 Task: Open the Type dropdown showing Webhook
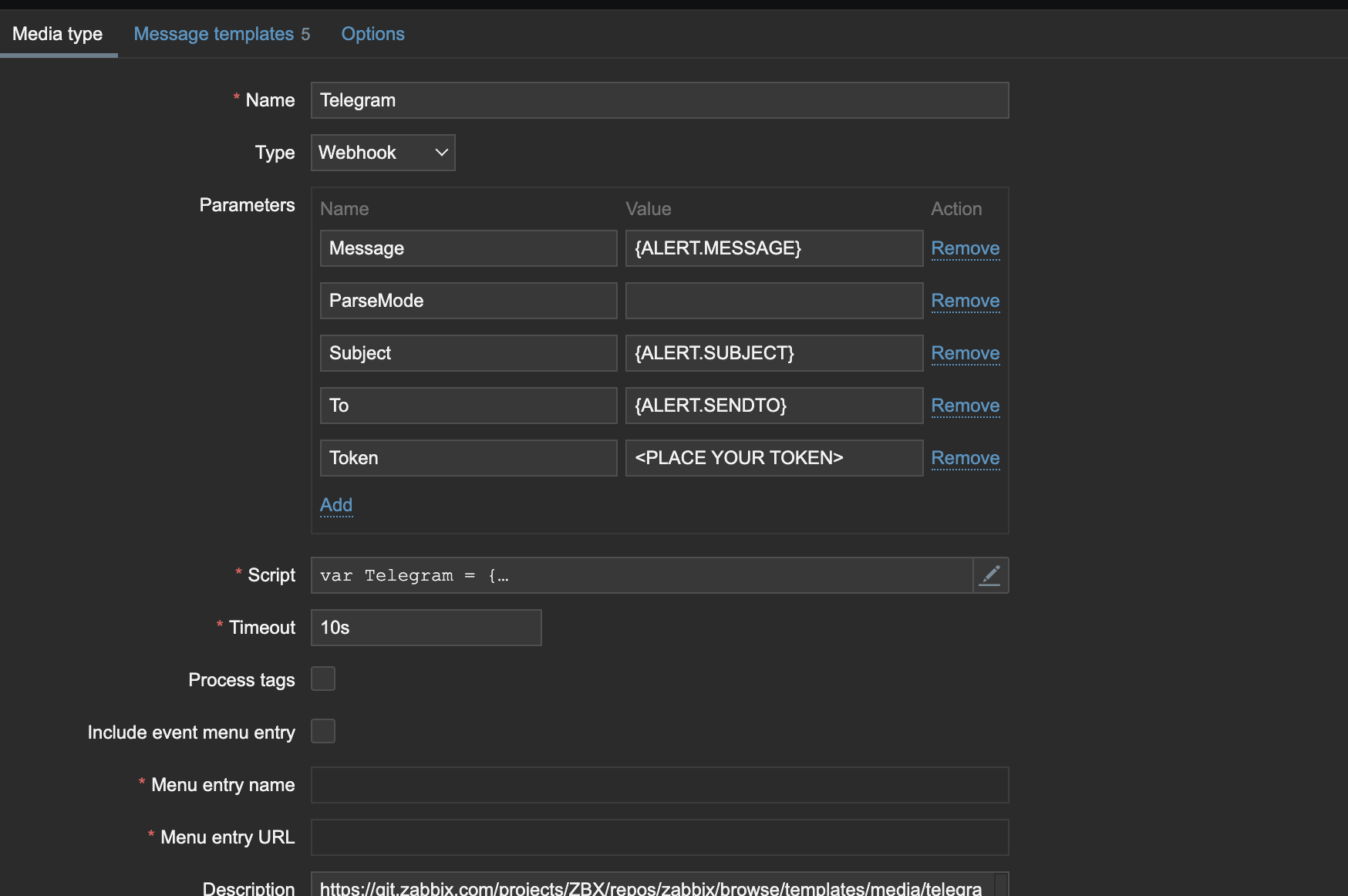[x=383, y=153]
